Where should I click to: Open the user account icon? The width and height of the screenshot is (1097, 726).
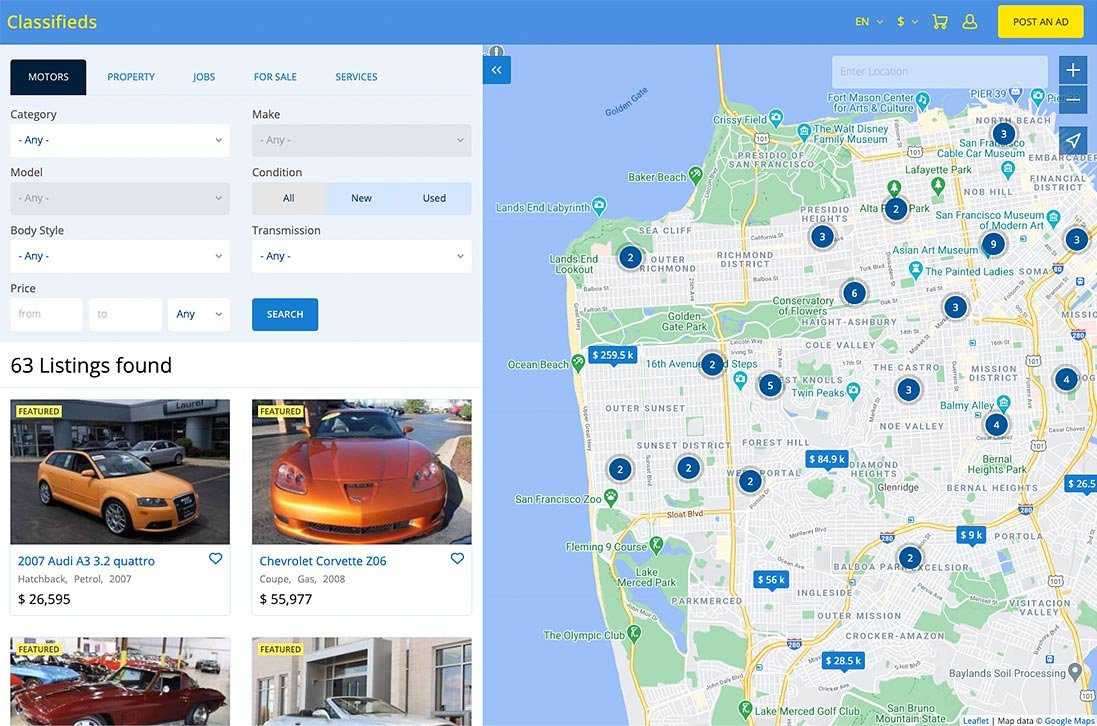click(x=969, y=22)
